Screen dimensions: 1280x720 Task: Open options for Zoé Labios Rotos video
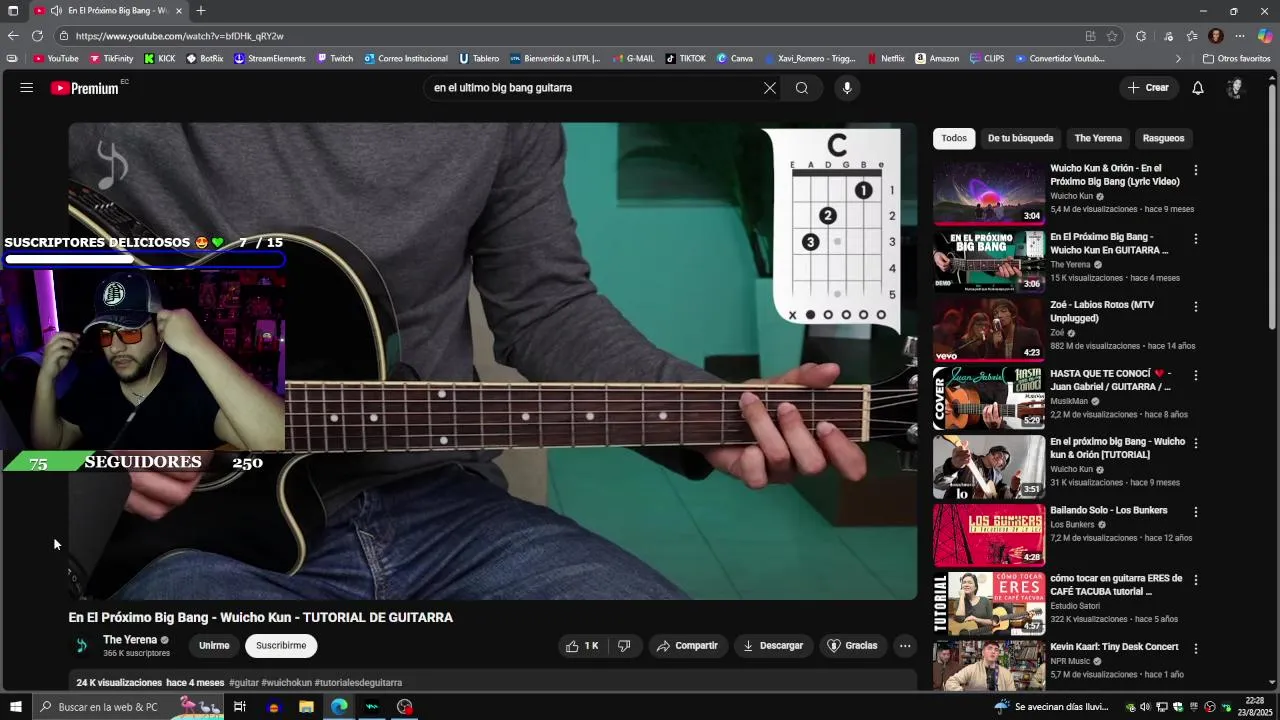pos(1195,307)
